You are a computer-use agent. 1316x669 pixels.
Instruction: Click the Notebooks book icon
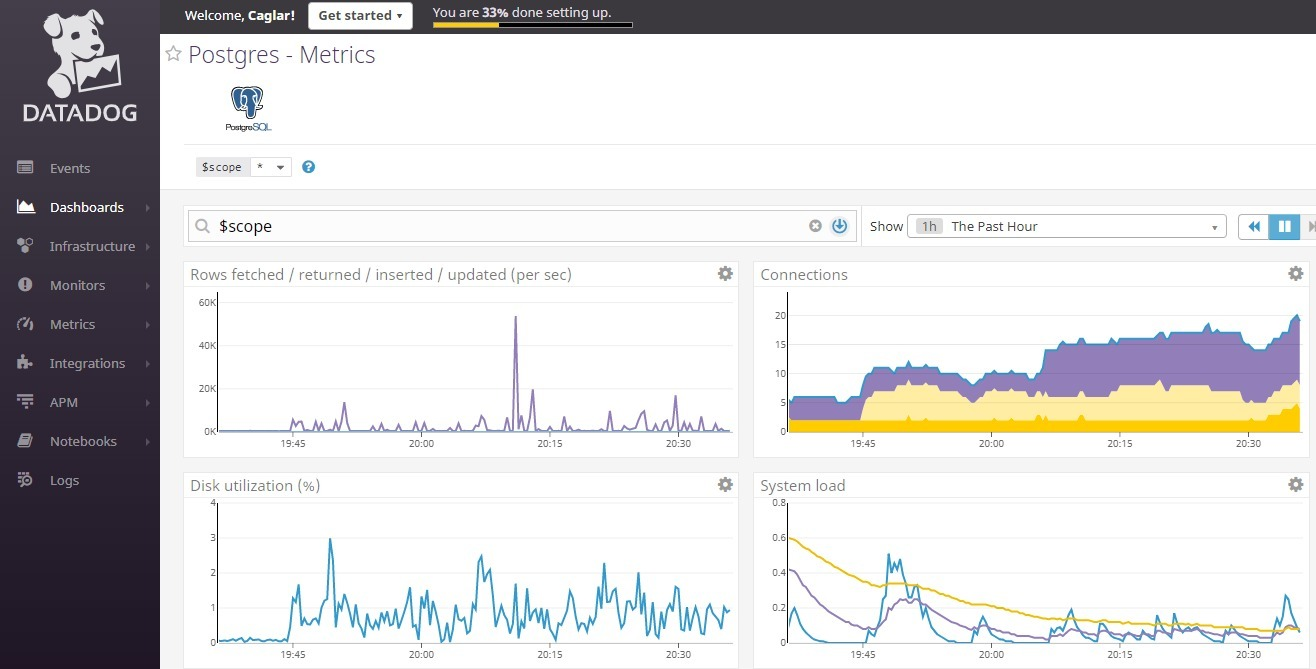pos(26,441)
